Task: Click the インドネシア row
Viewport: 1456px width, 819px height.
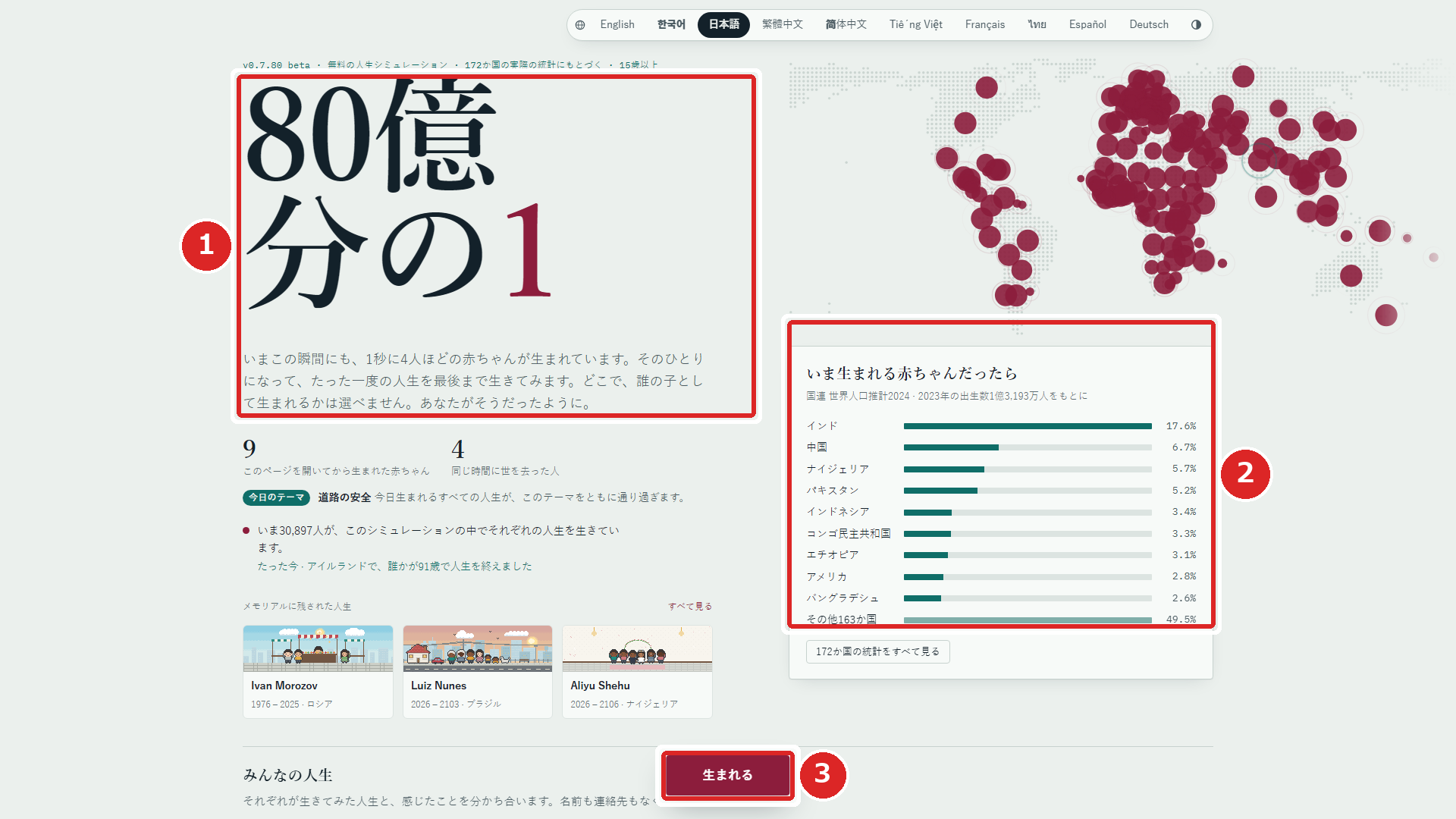Action: (x=1001, y=512)
